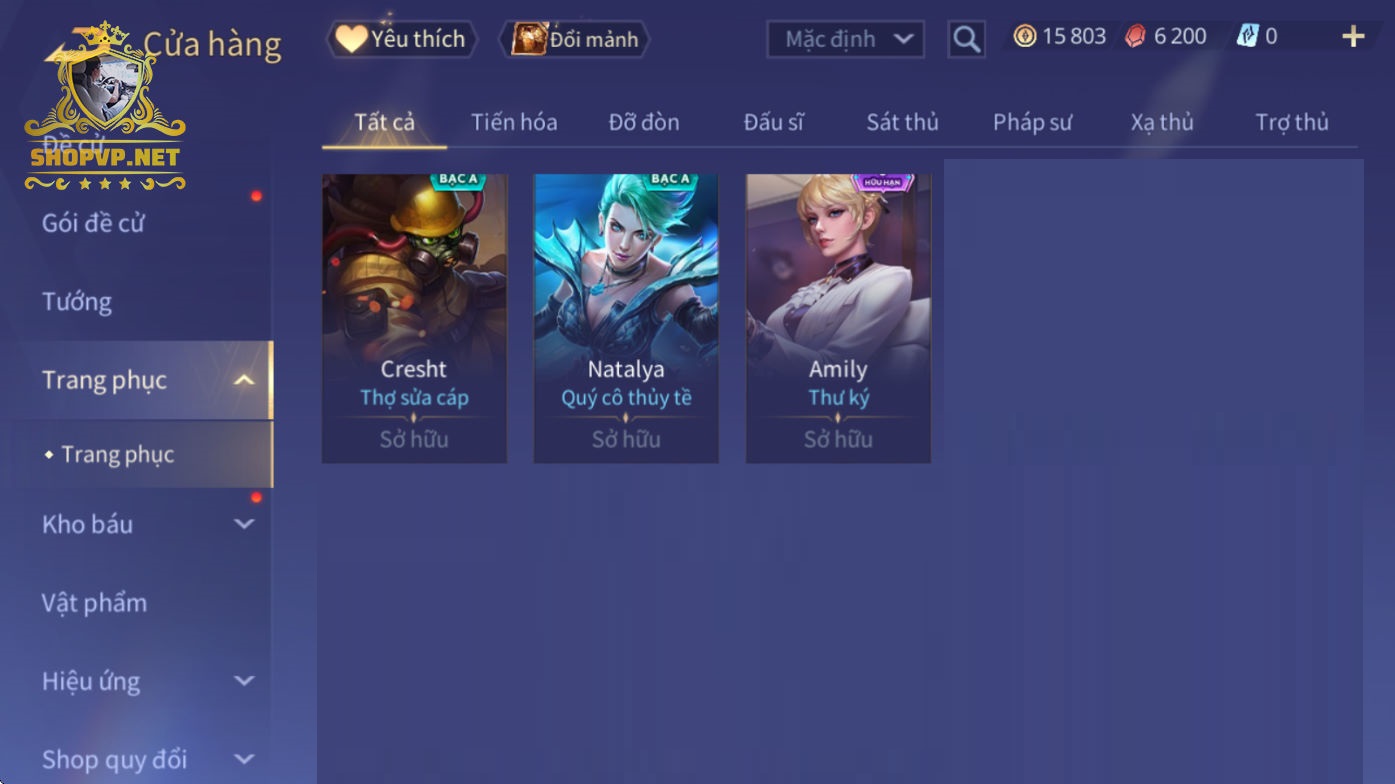Screen dimensions: 1395x784
Task: Select the Pháp sư tab
Action: click(1032, 122)
